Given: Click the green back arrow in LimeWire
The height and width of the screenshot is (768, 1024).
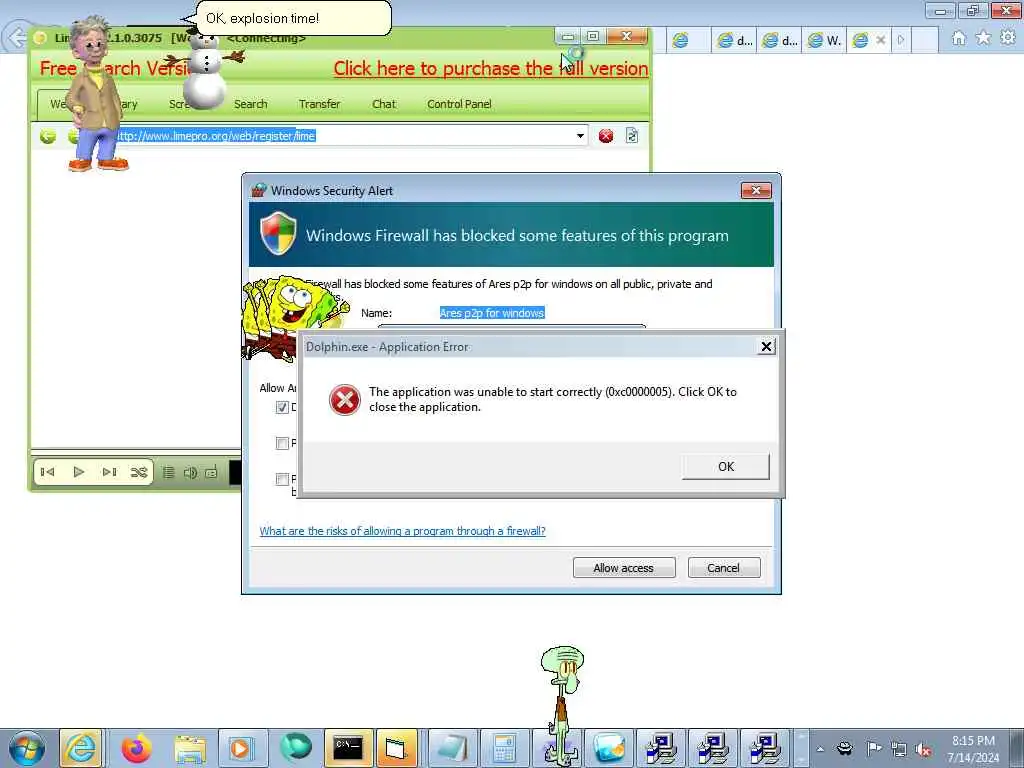Looking at the screenshot, I should click(x=48, y=136).
